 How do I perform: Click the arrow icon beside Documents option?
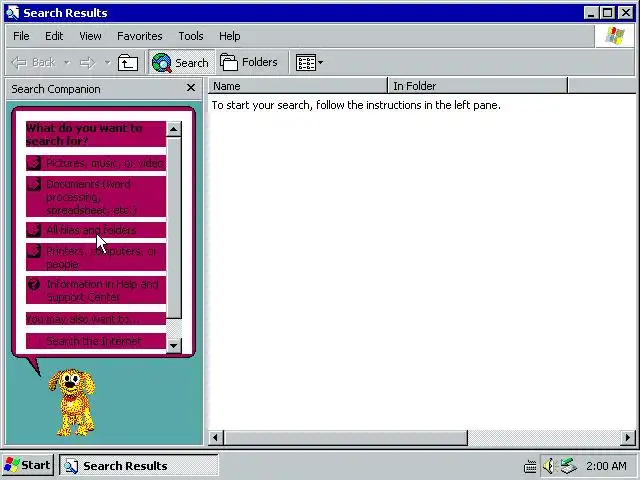tap(34, 184)
